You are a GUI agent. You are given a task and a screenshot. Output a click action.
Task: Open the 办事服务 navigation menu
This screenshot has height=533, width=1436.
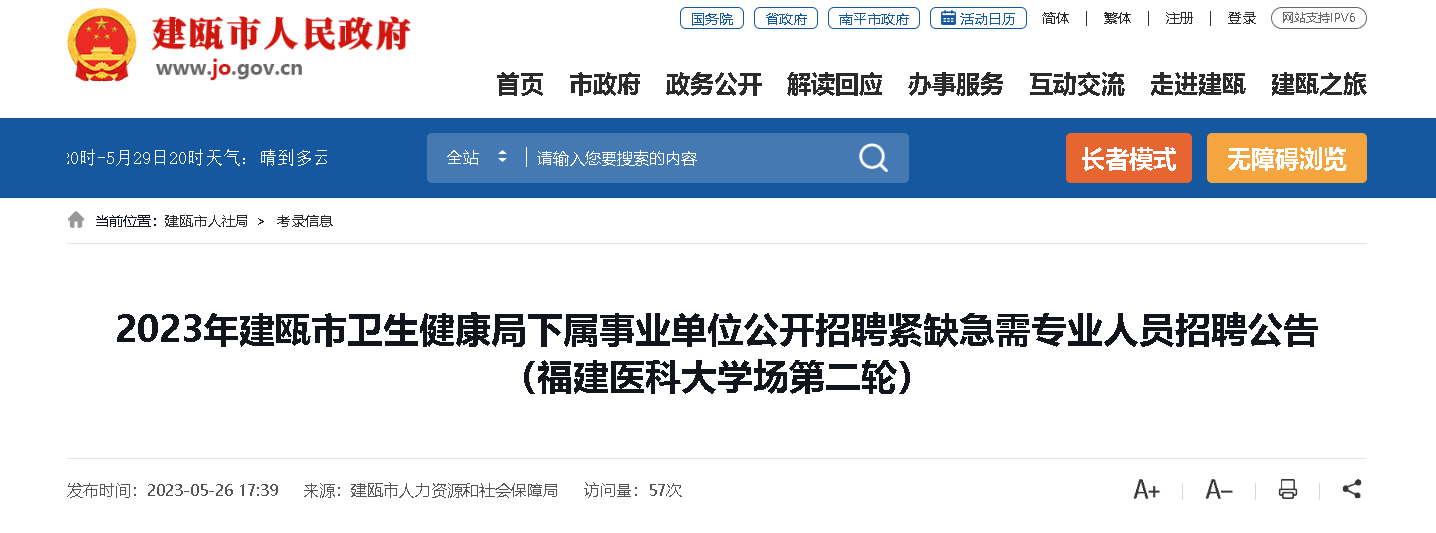tap(956, 85)
